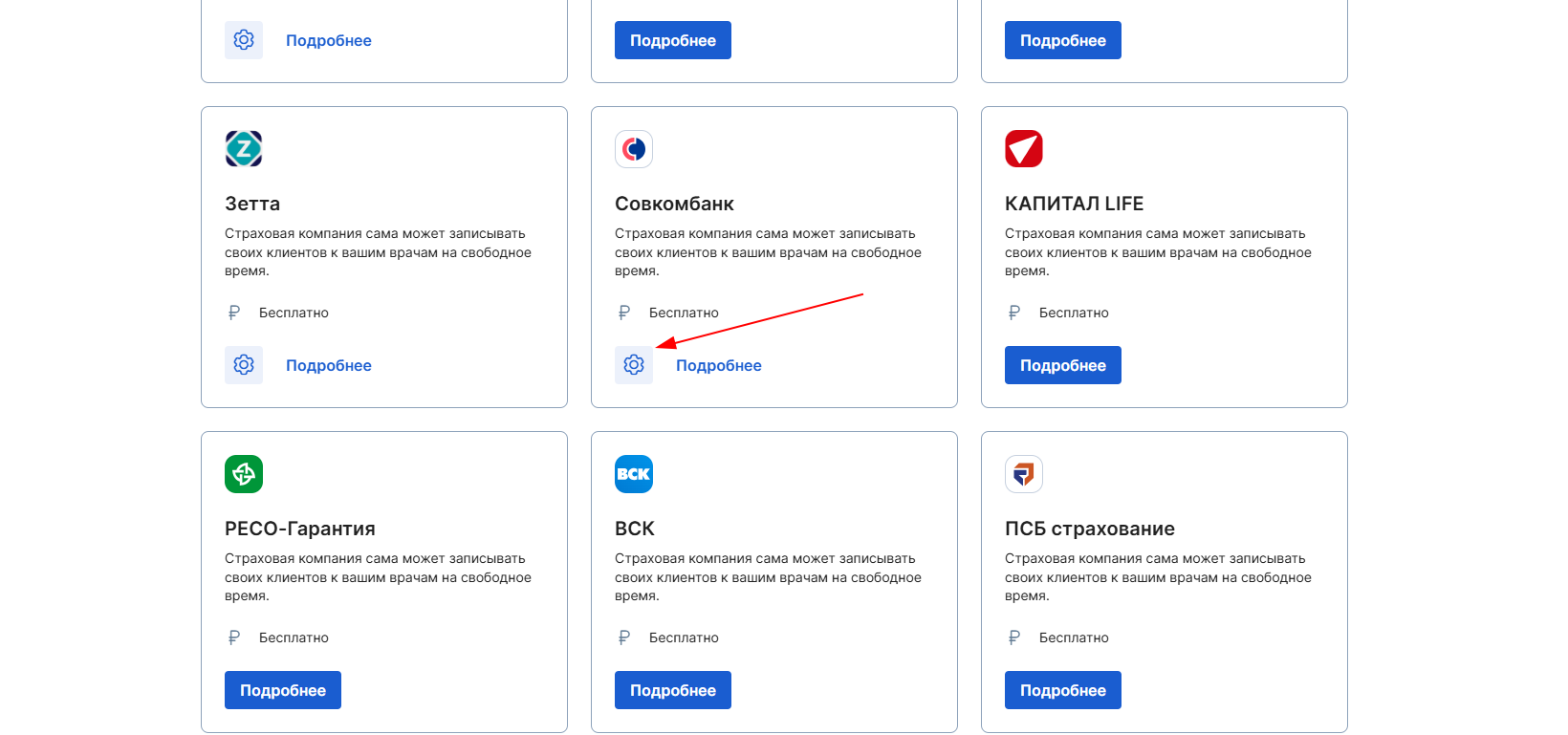Click Подробнее button for РЕСО-Гарантия
The height and width of the screenshot is (735, 1568).
point(283,690)
